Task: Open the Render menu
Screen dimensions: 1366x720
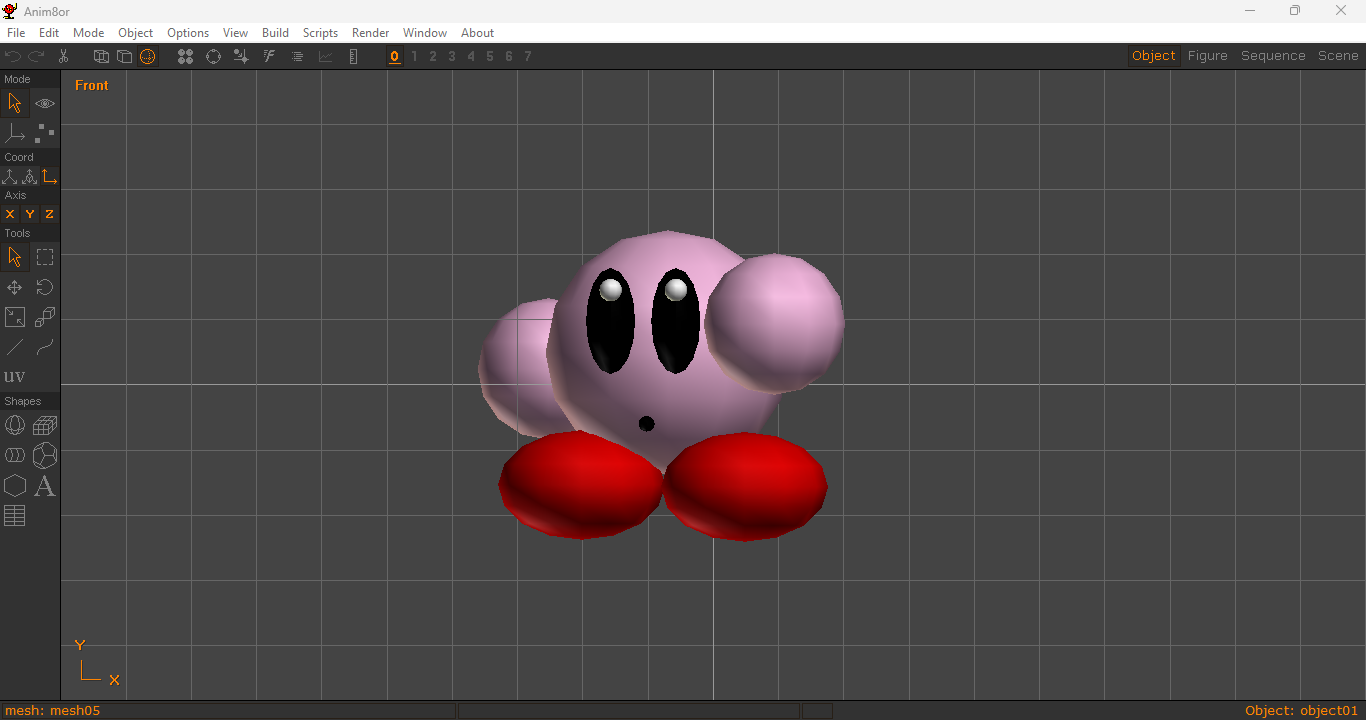Action: (x=370, y=33)
